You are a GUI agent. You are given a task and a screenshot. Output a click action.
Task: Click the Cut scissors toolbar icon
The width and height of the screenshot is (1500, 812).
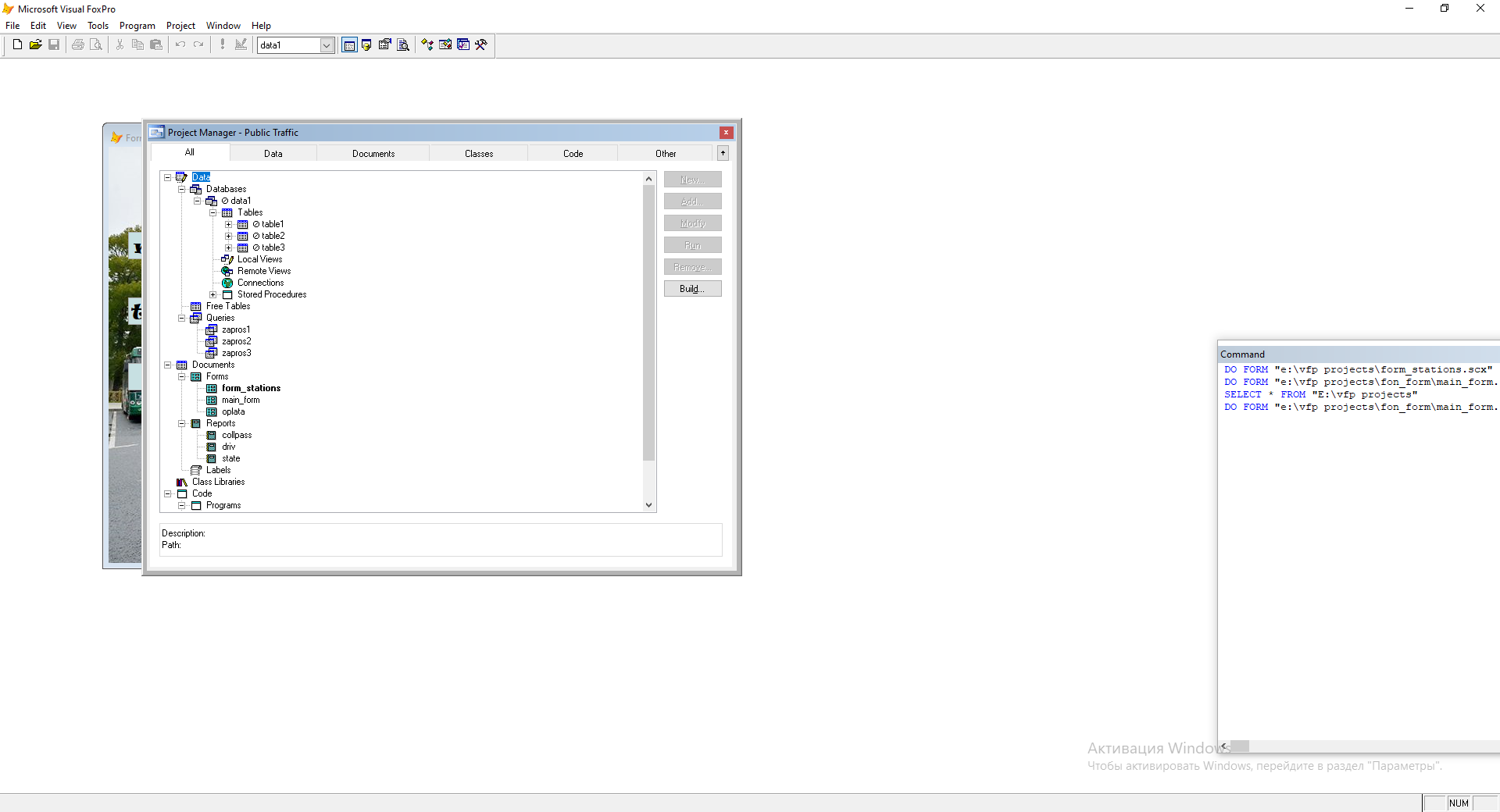[120, 45]
